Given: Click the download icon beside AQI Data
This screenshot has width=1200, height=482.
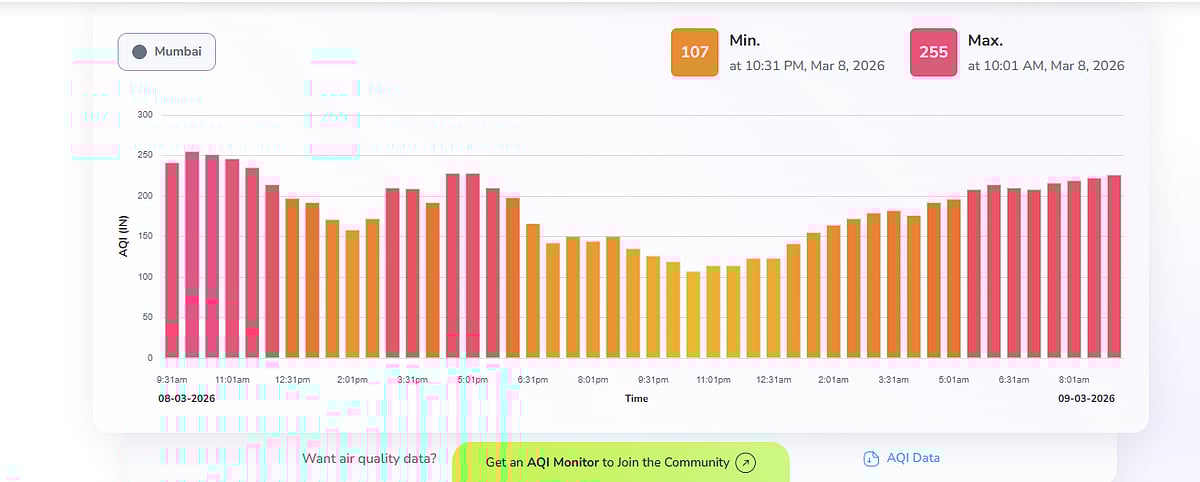Looking at the screenshot, I should [x=870, y=458].
